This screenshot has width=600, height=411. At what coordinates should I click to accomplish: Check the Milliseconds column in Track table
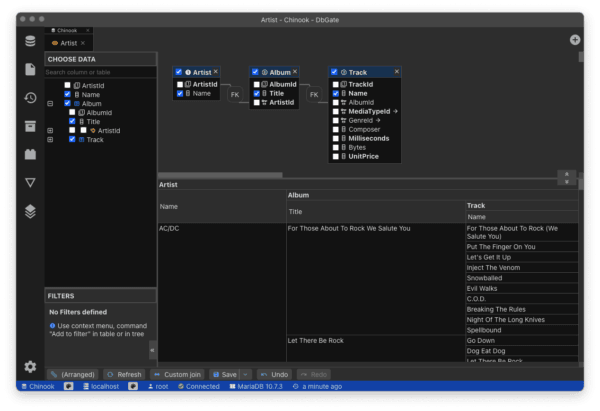tap(336, 139)
